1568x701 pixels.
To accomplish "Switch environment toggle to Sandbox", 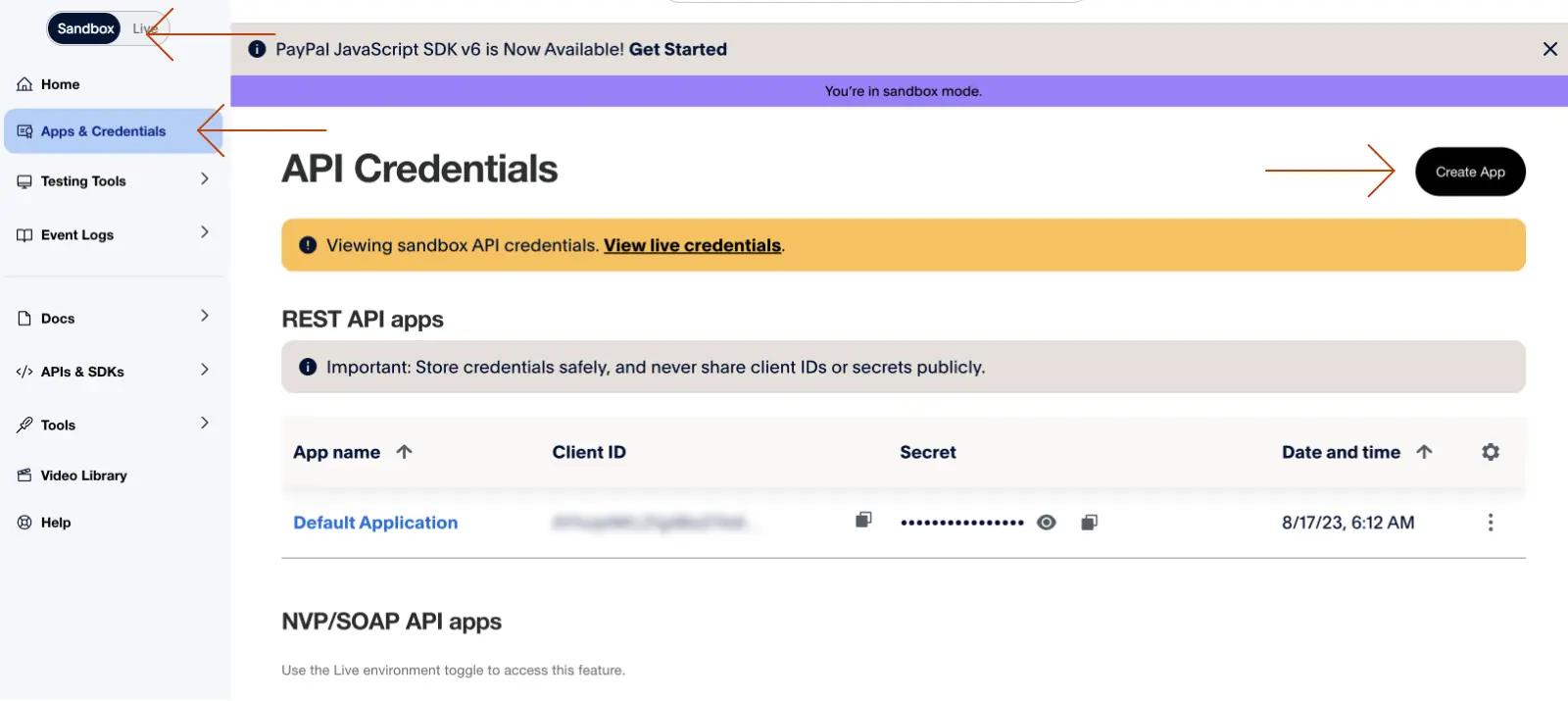I will coord(85,28).
